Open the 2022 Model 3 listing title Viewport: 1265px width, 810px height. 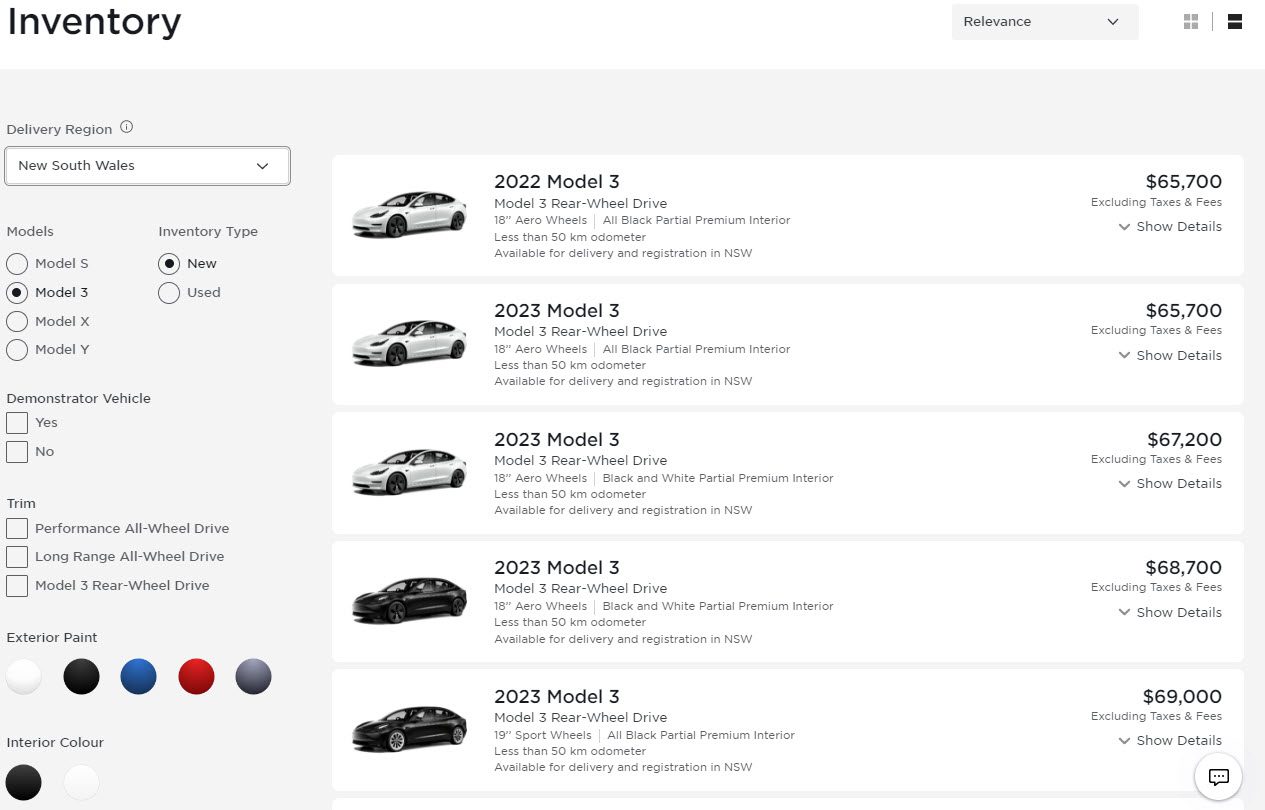557,181
